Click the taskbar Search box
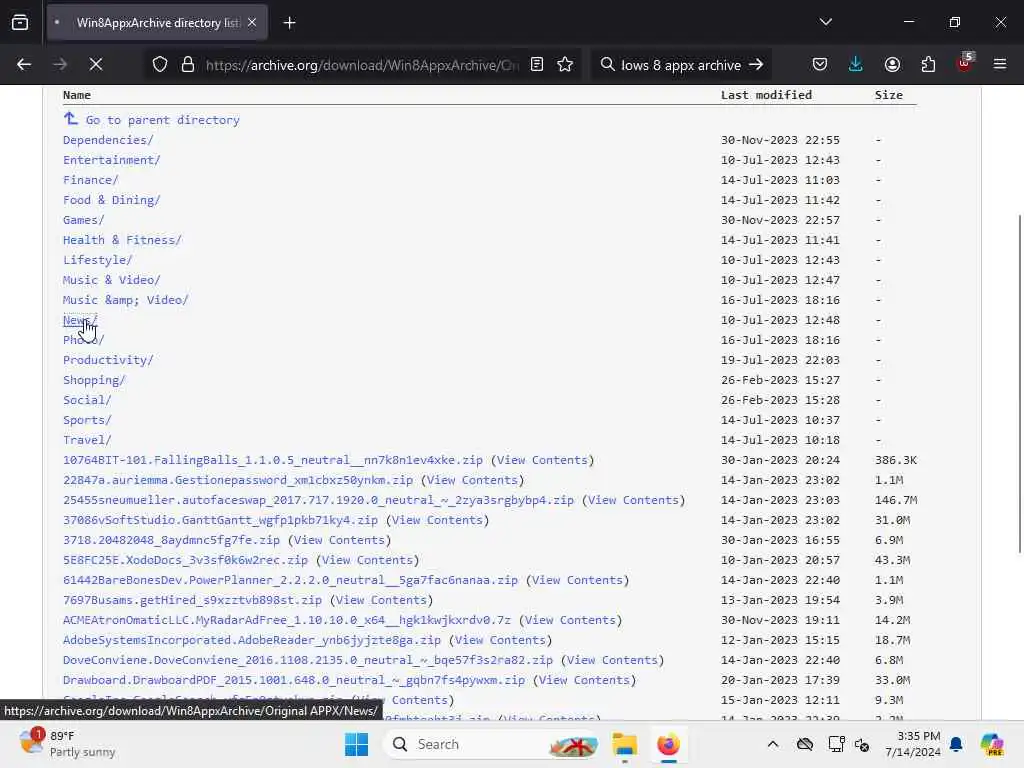Screen dimensions: 1024x768 coord(492,744)
